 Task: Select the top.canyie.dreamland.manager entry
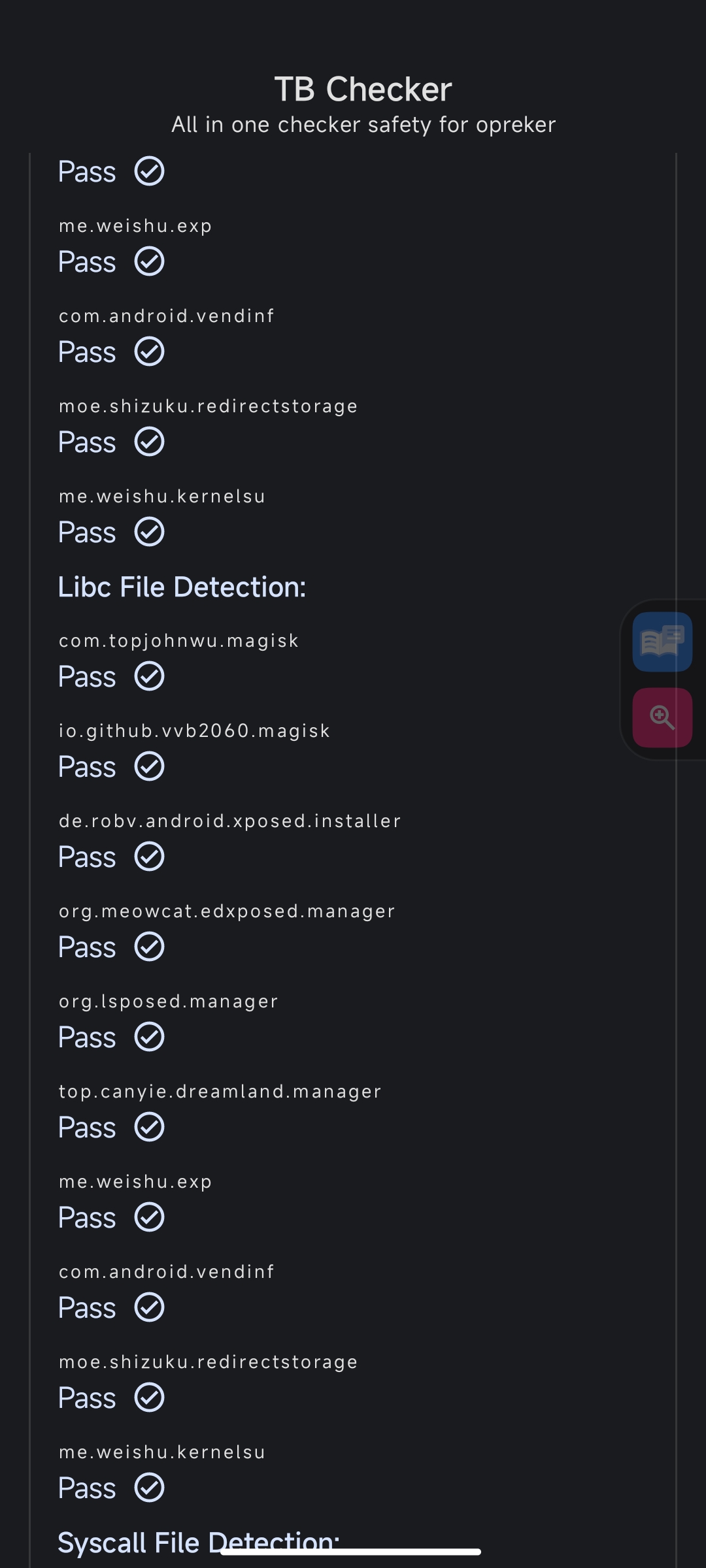(x=220, y=1092)
